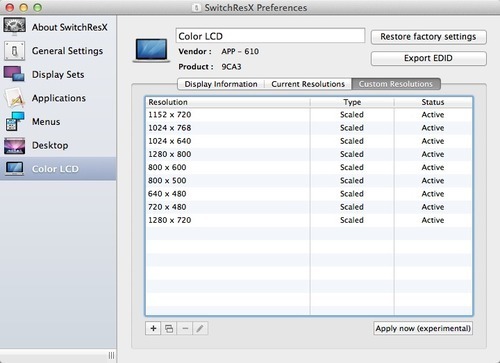Select the Applications icon in sidebar
This screenshot has width=500, height=363.
[14, 98]
